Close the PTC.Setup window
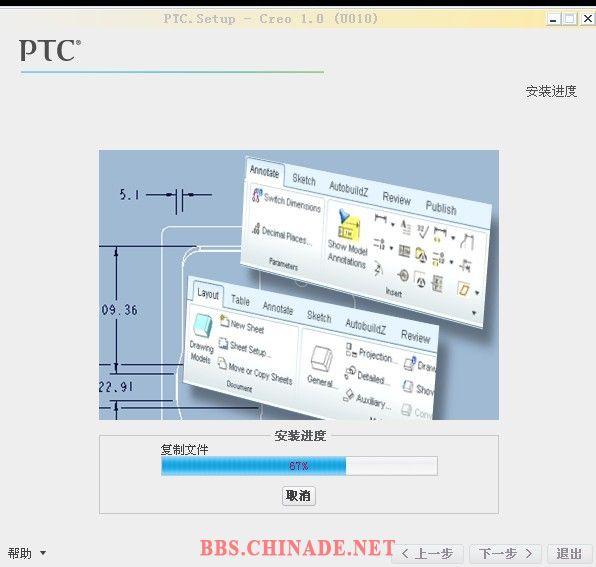Viewport: 596px width, 567px height. (587, 19)
